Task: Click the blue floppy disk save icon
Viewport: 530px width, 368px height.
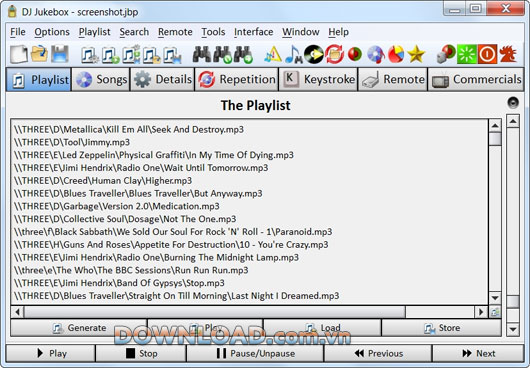Action: click(60, 54)
